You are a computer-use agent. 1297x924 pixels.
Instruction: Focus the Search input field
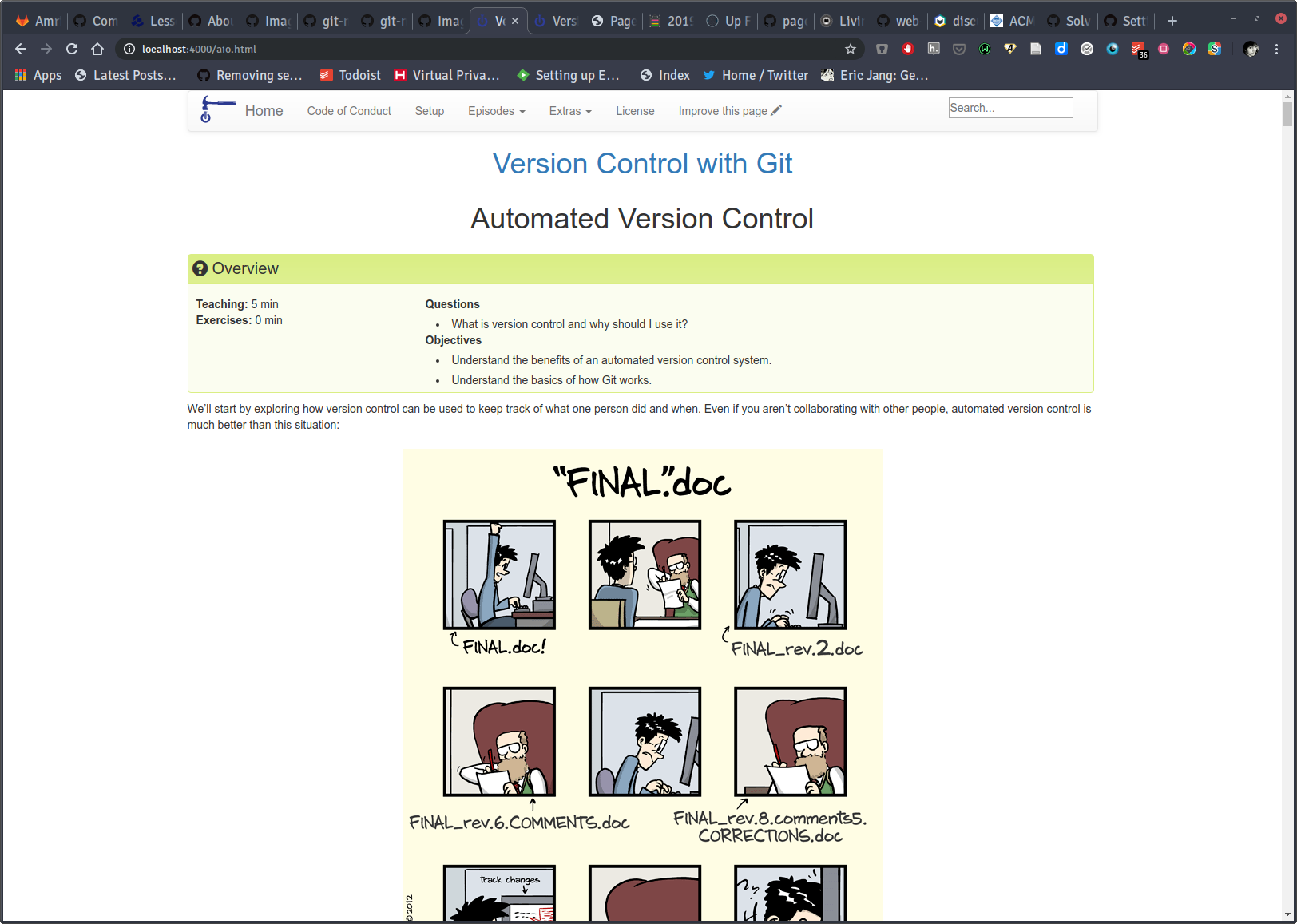1010,108
